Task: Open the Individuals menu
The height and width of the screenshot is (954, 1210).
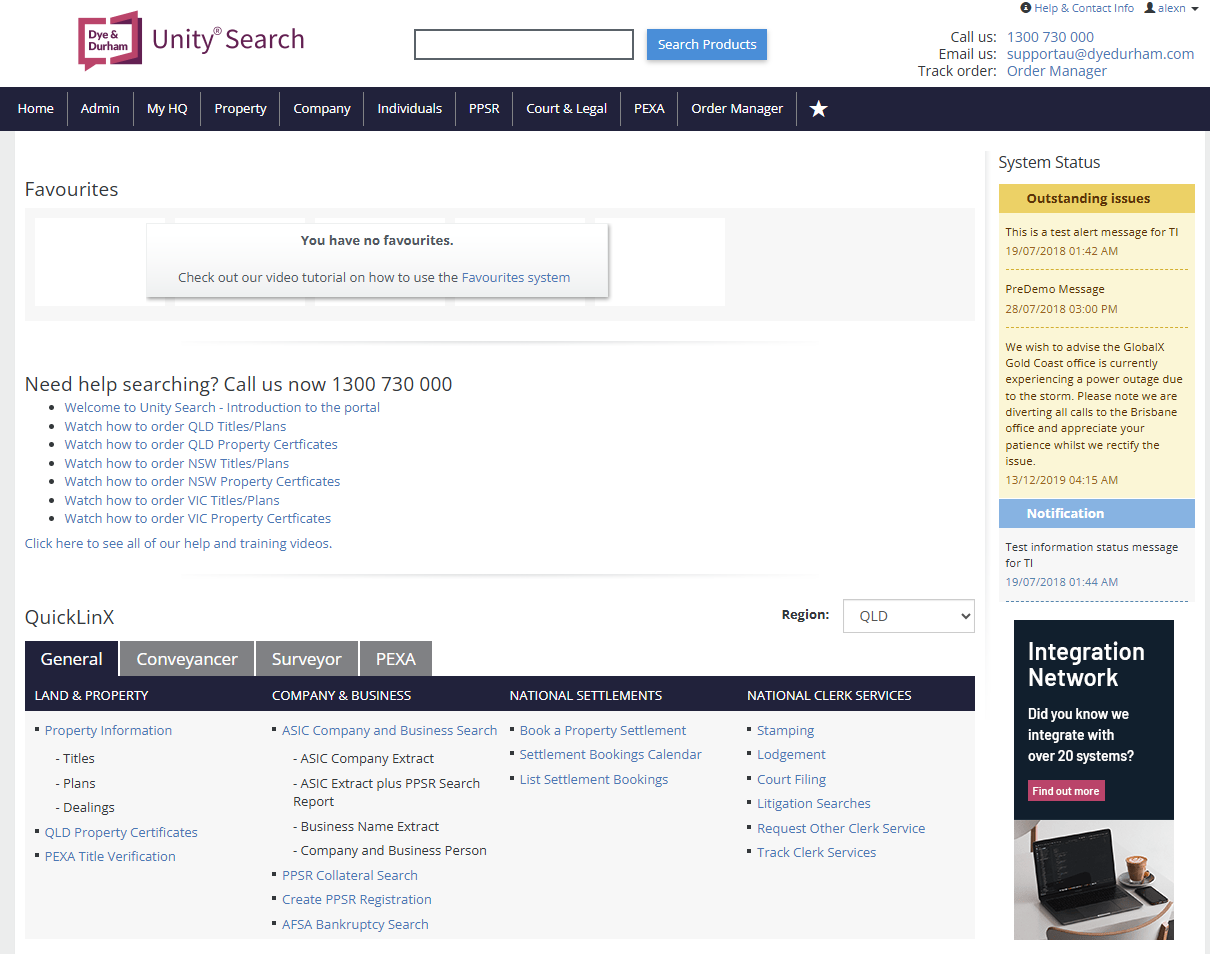Action: click(410, 108)
